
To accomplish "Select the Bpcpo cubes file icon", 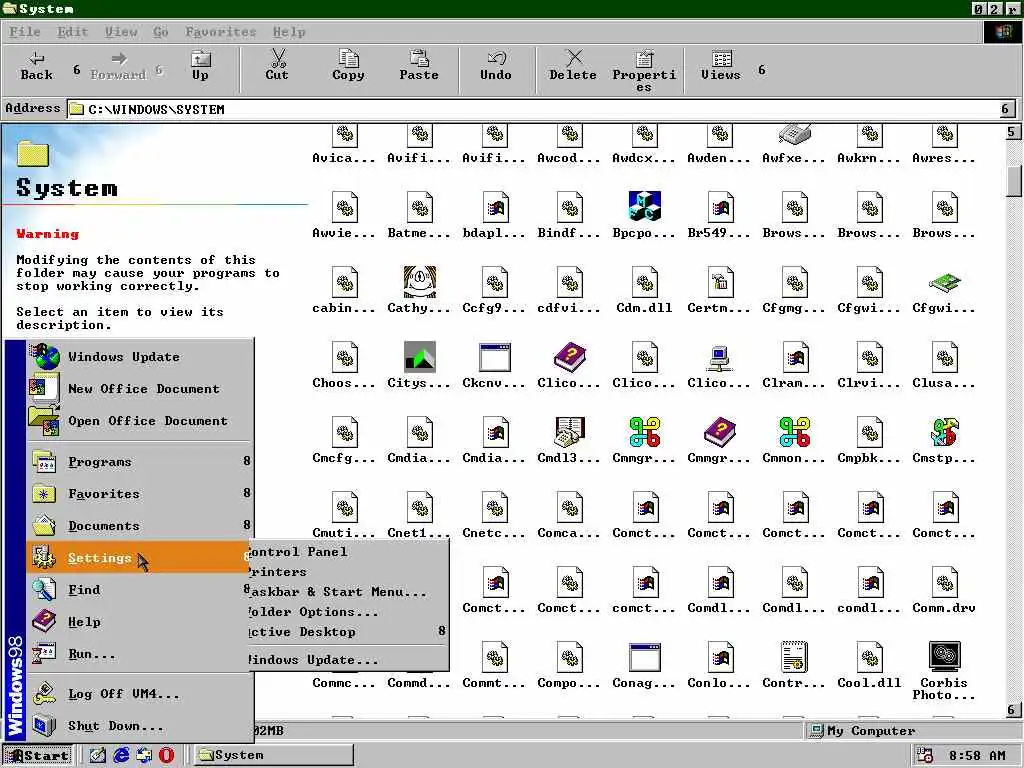I will (x=644, y=206).
